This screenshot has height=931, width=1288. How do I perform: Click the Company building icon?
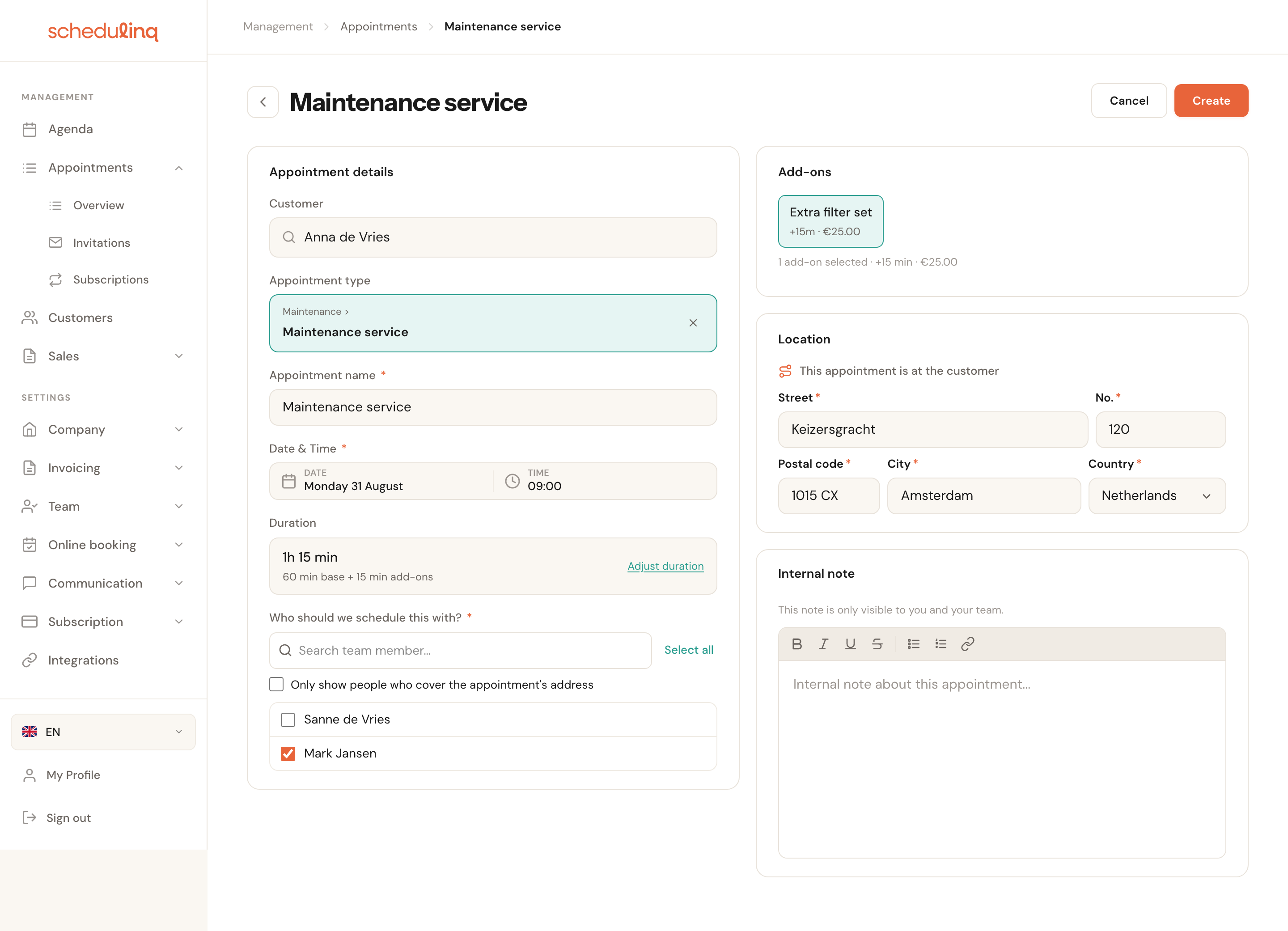pyautogui.click(x=30, y=430)
